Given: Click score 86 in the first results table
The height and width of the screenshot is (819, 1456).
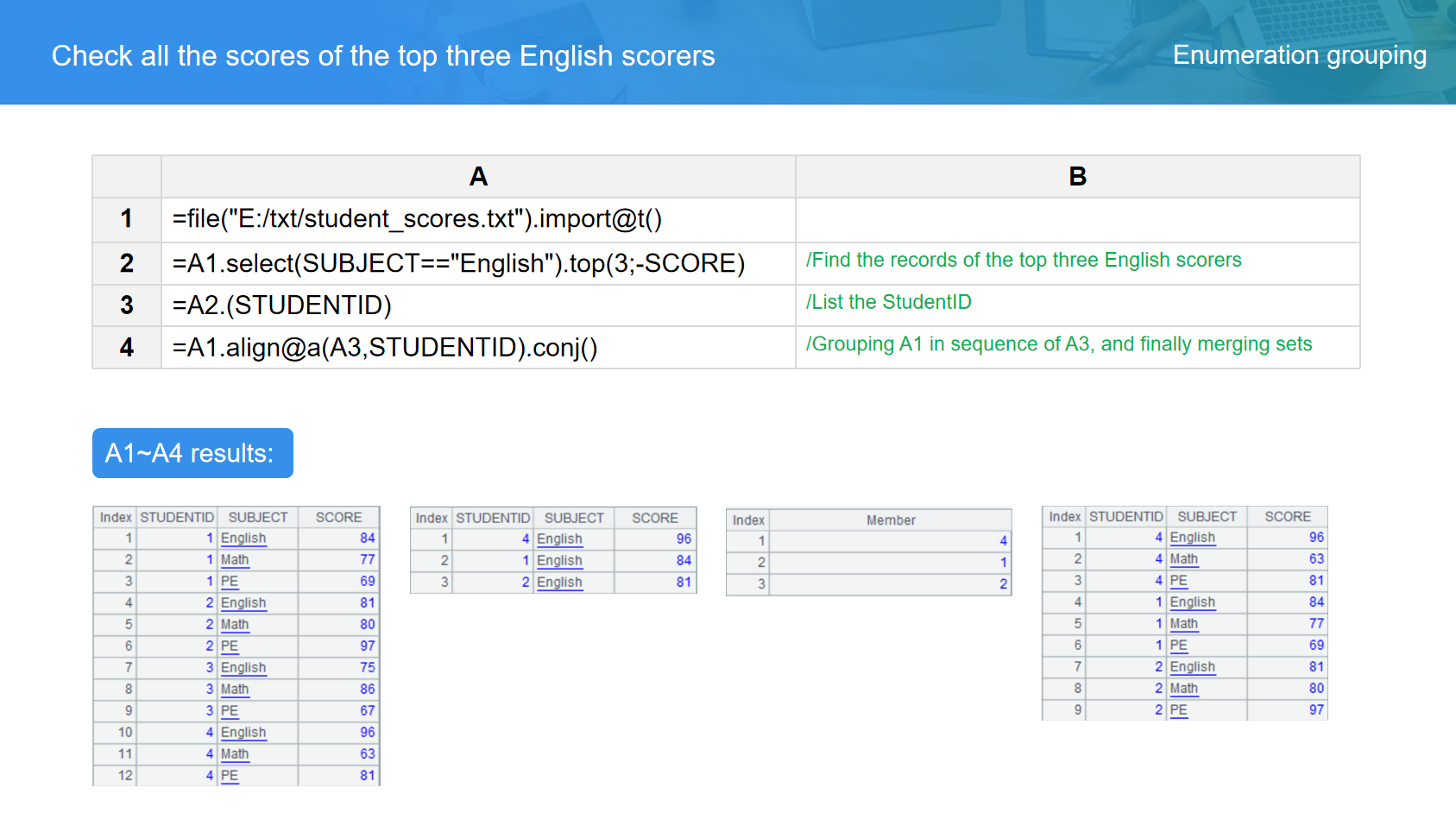Looking at the screenshot, I should click(x=368, y=690).
